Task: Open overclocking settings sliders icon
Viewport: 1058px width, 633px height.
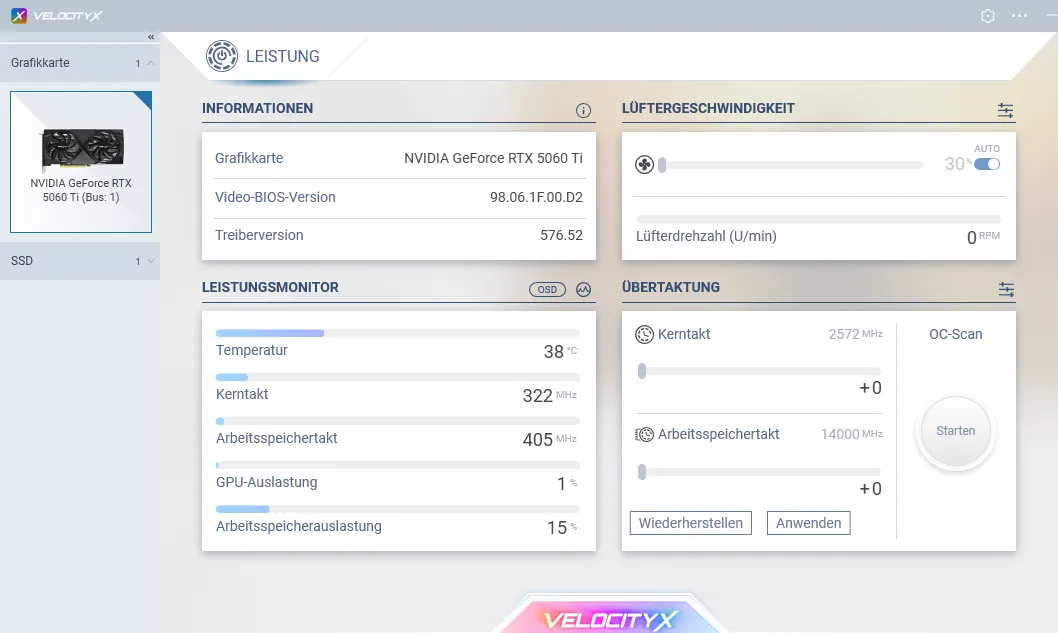Action: coord(1005,289)
